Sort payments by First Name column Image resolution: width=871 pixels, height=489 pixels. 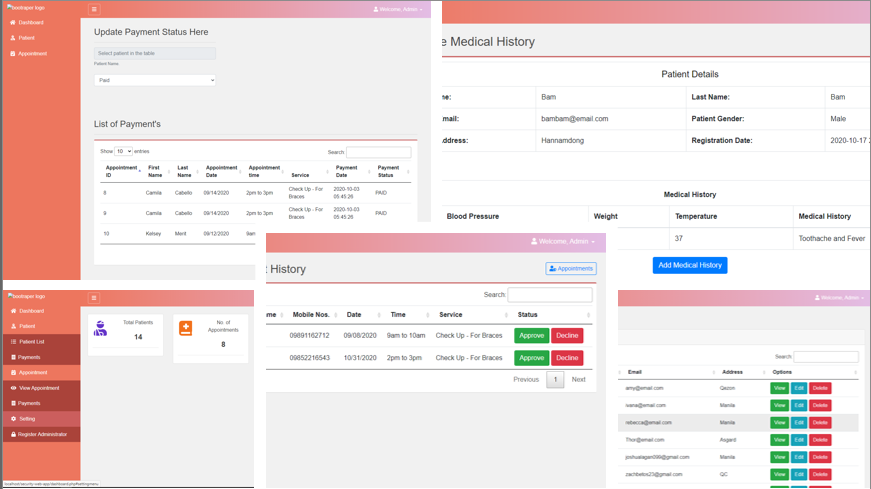[156, 171]
